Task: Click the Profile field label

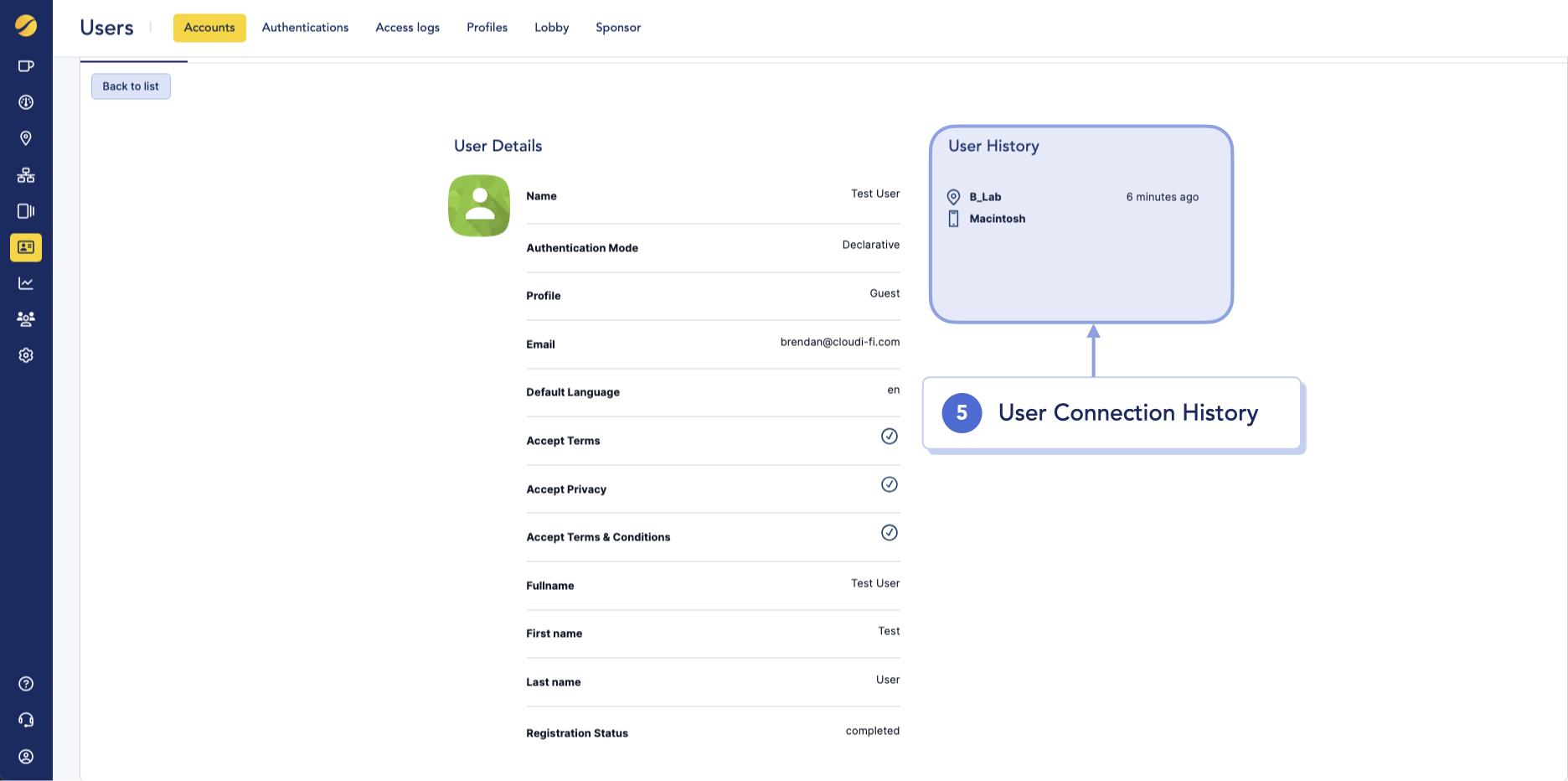Action: coord(544,296)
